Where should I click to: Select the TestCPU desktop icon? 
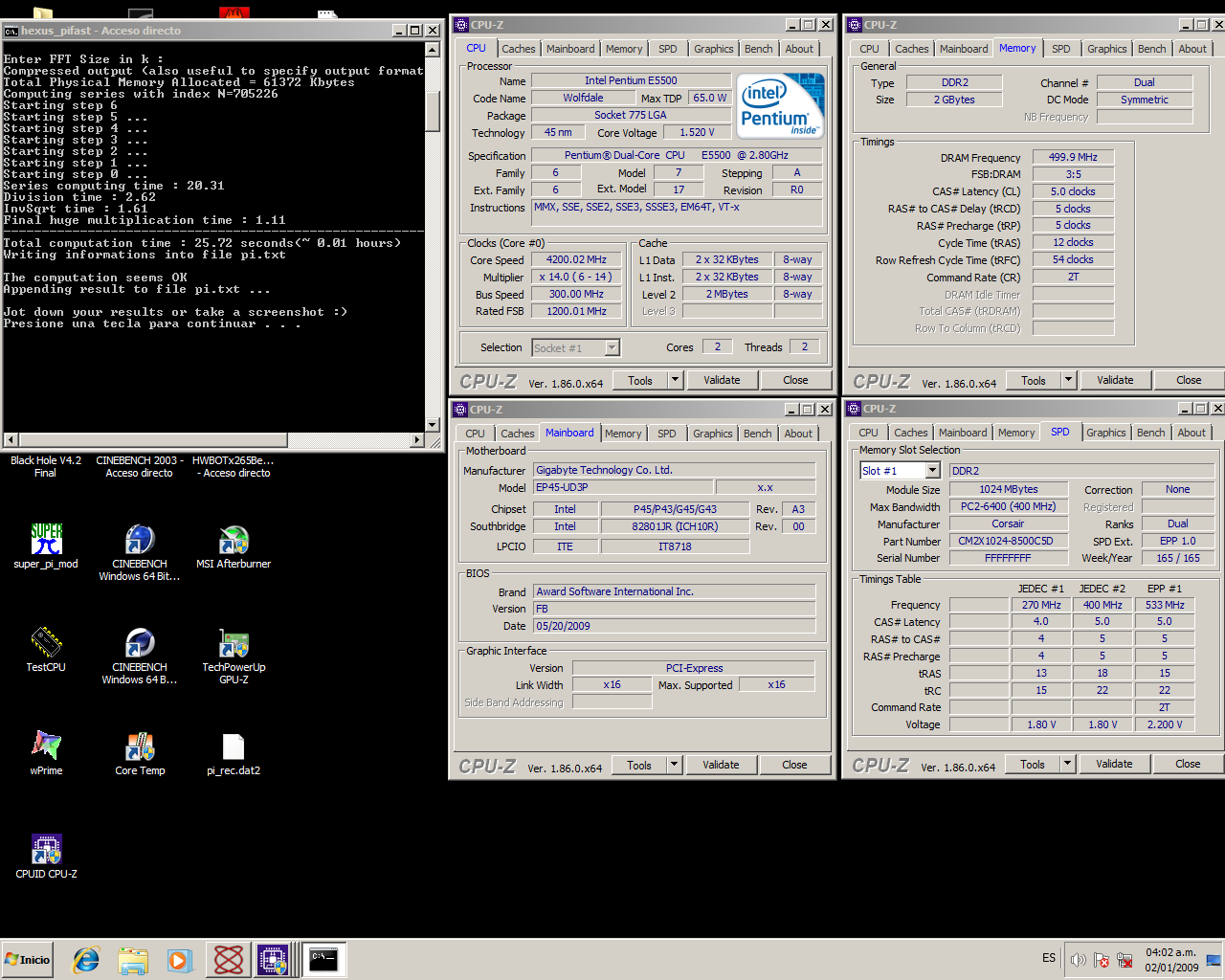coord(46,649)
